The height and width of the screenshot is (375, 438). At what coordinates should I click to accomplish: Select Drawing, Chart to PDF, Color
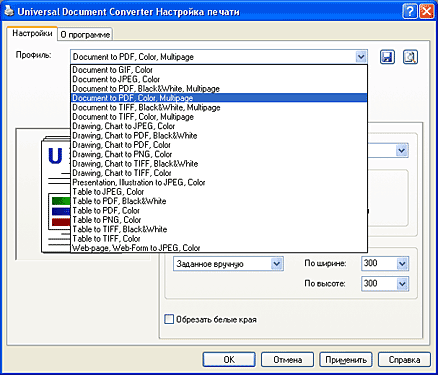pos(219,145)
